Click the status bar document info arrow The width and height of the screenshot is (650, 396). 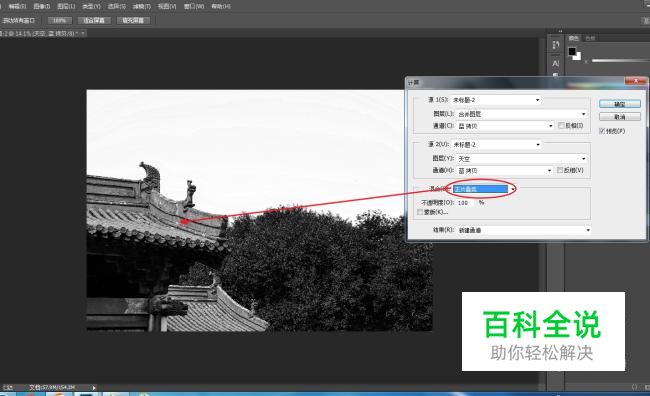[x=94, y=388]
